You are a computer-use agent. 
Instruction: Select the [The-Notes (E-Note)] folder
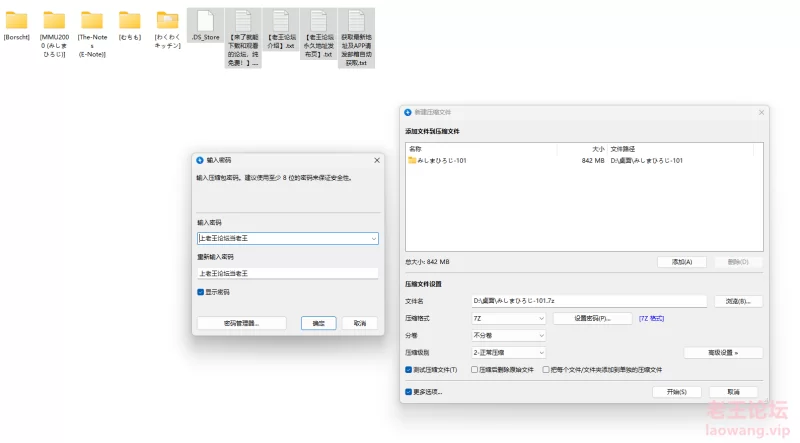[92, 34]
